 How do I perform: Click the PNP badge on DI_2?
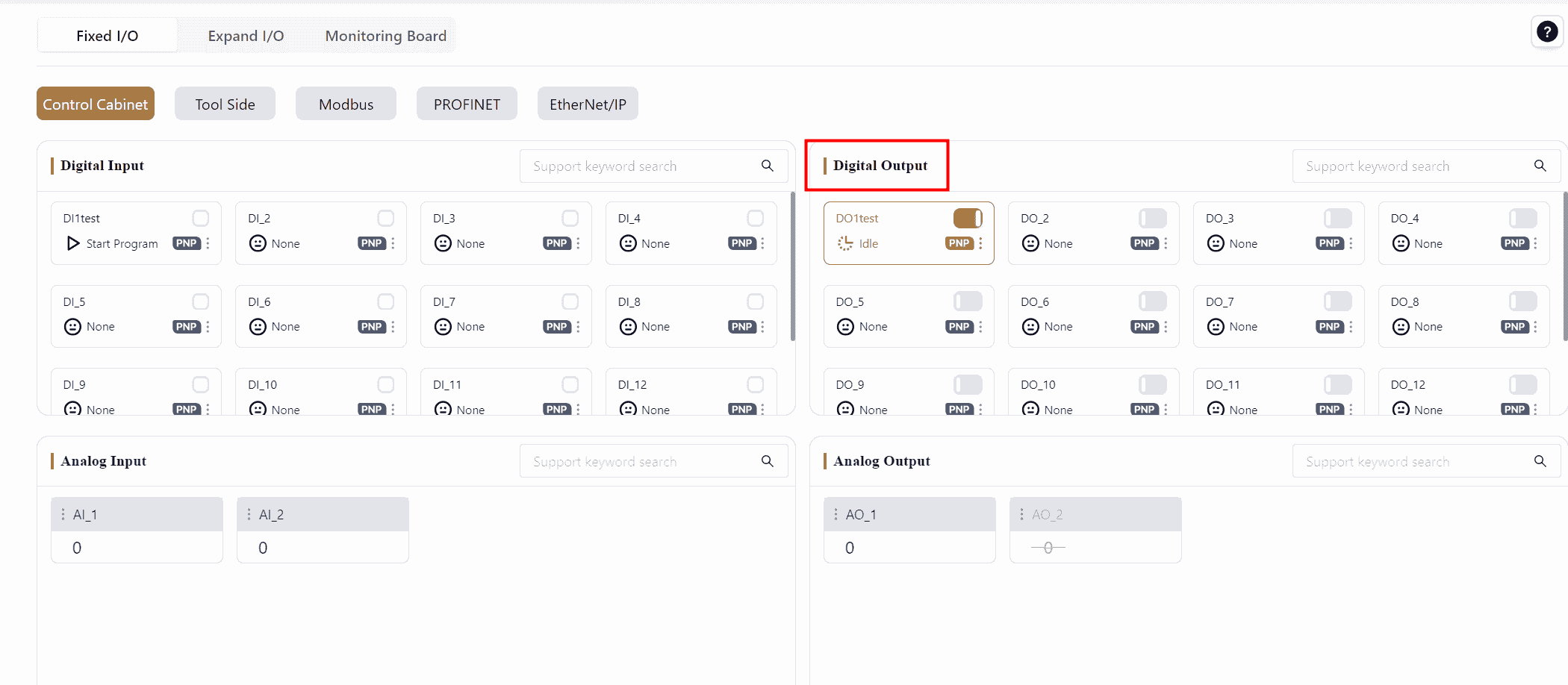point(371,243)
